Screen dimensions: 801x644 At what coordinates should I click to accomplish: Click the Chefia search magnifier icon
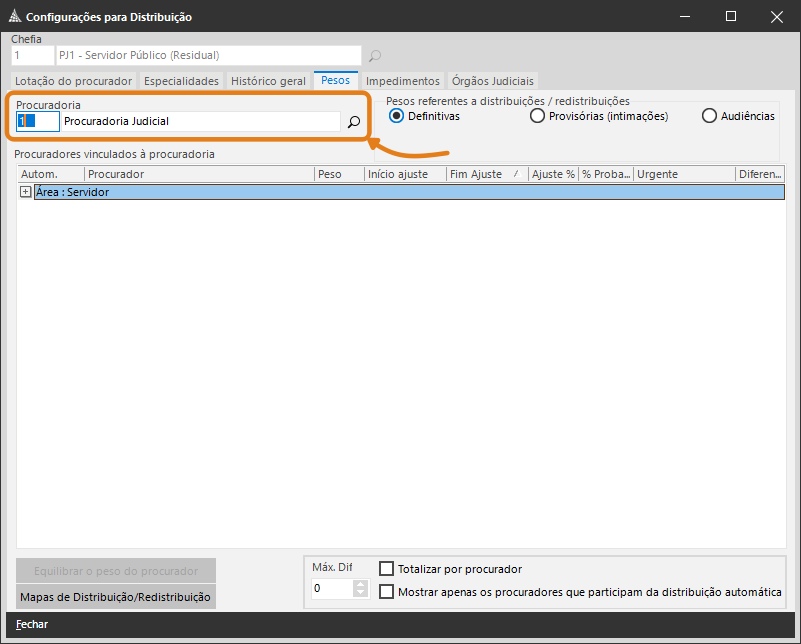pyautogui.click(x=375, y=56)
